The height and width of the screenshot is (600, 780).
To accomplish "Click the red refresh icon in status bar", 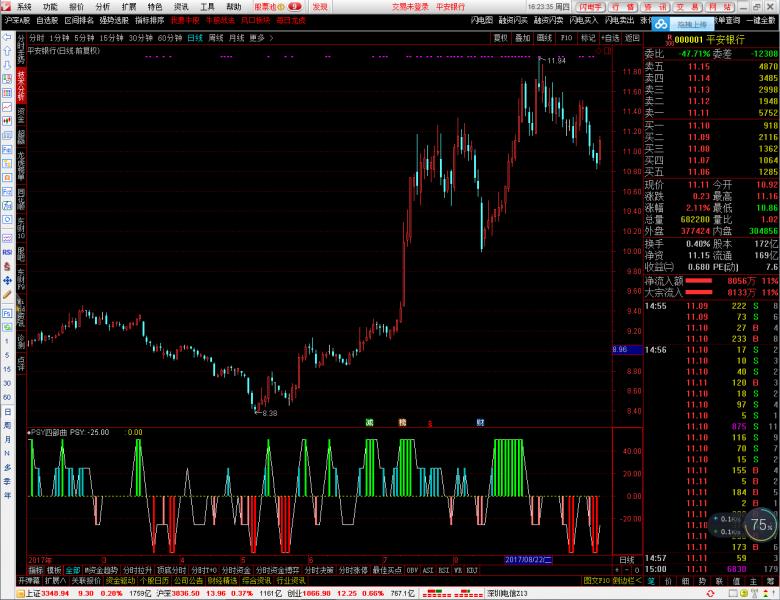I will tap(710, 593).
